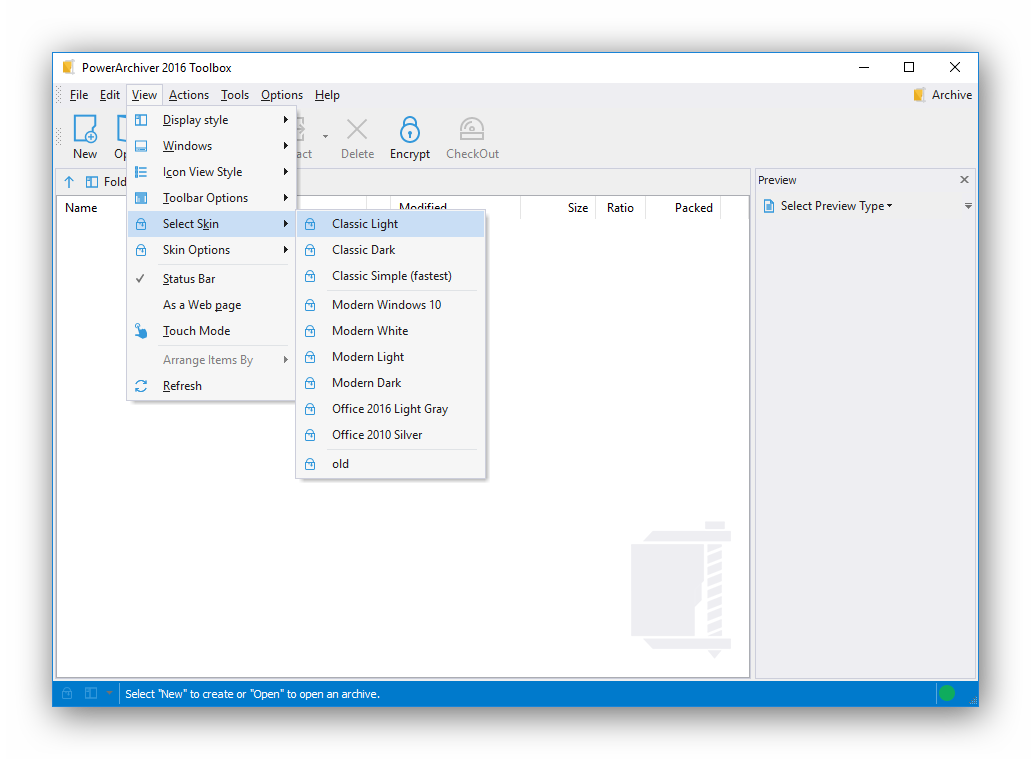This screenshot has height=759, width=1031.
Task: Select the Modern White skin
Action: tap(391, 331)
